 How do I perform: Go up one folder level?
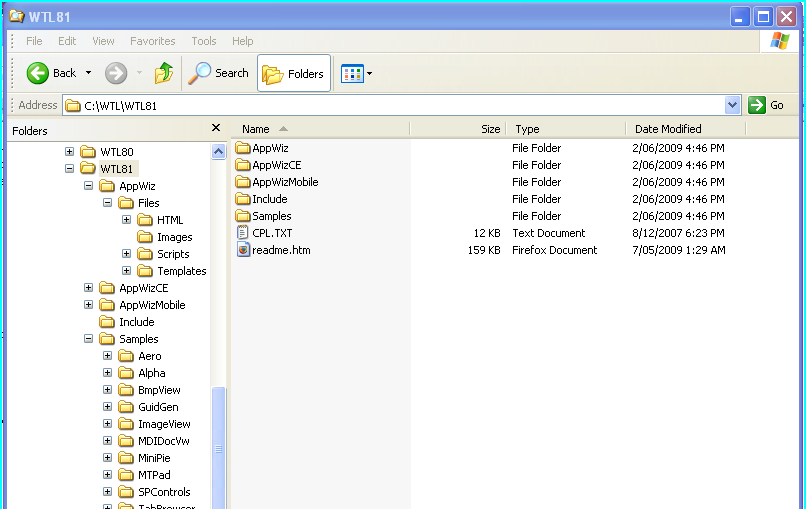point(164,73)
